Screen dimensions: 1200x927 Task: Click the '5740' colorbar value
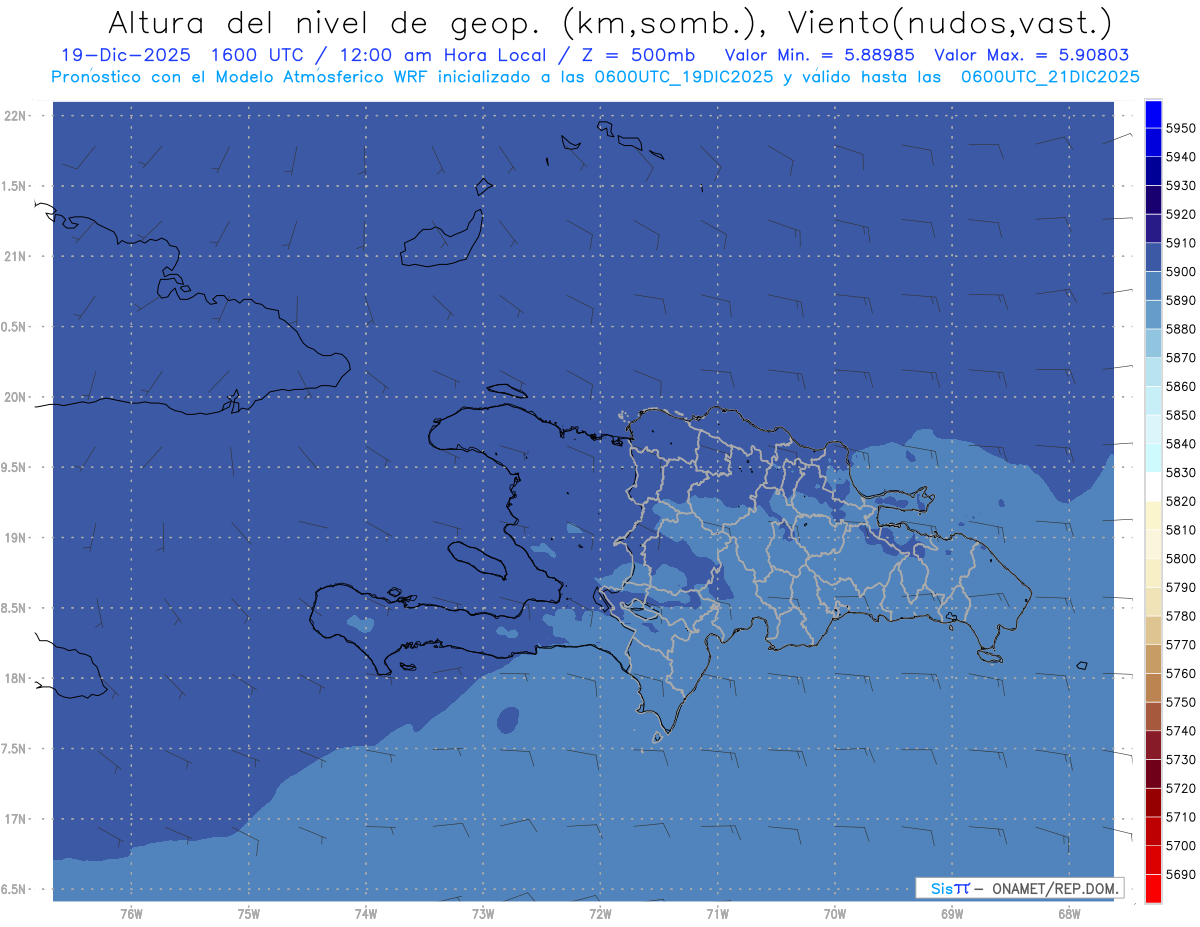pyautogui.click(x=1180, y=731)
